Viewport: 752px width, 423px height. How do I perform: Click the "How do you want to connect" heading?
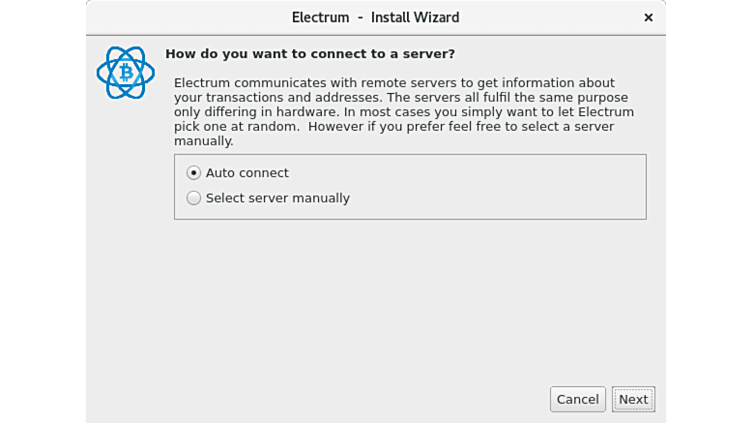tap(310, 54)
